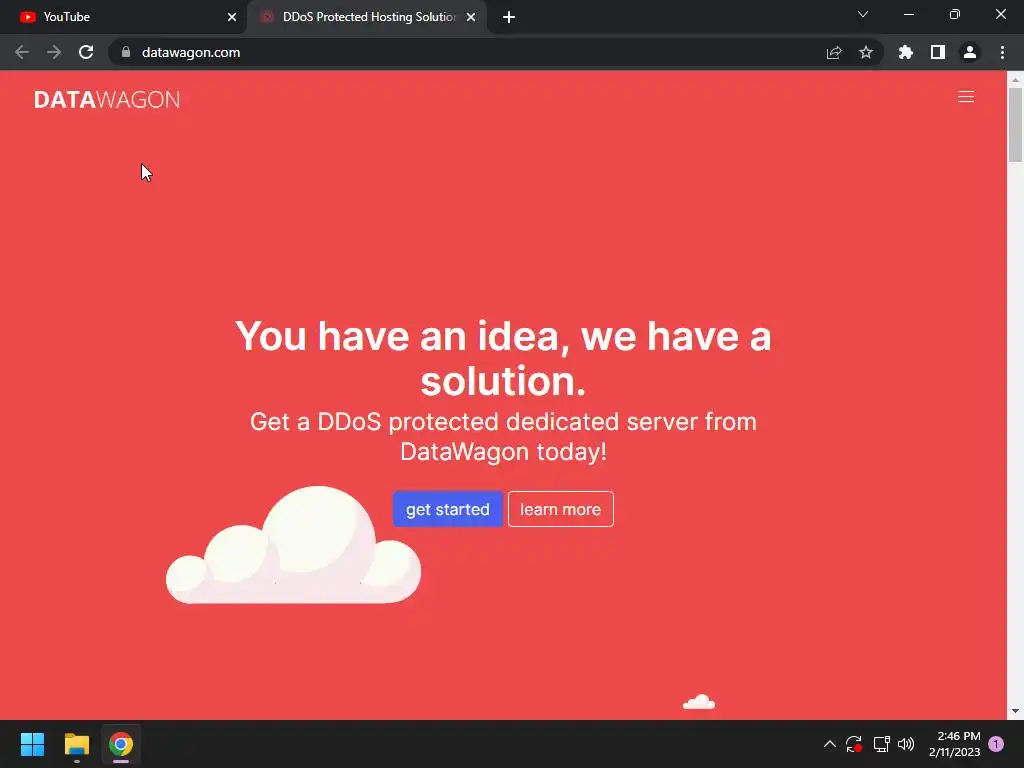Reload the current page

pos(86,52)
